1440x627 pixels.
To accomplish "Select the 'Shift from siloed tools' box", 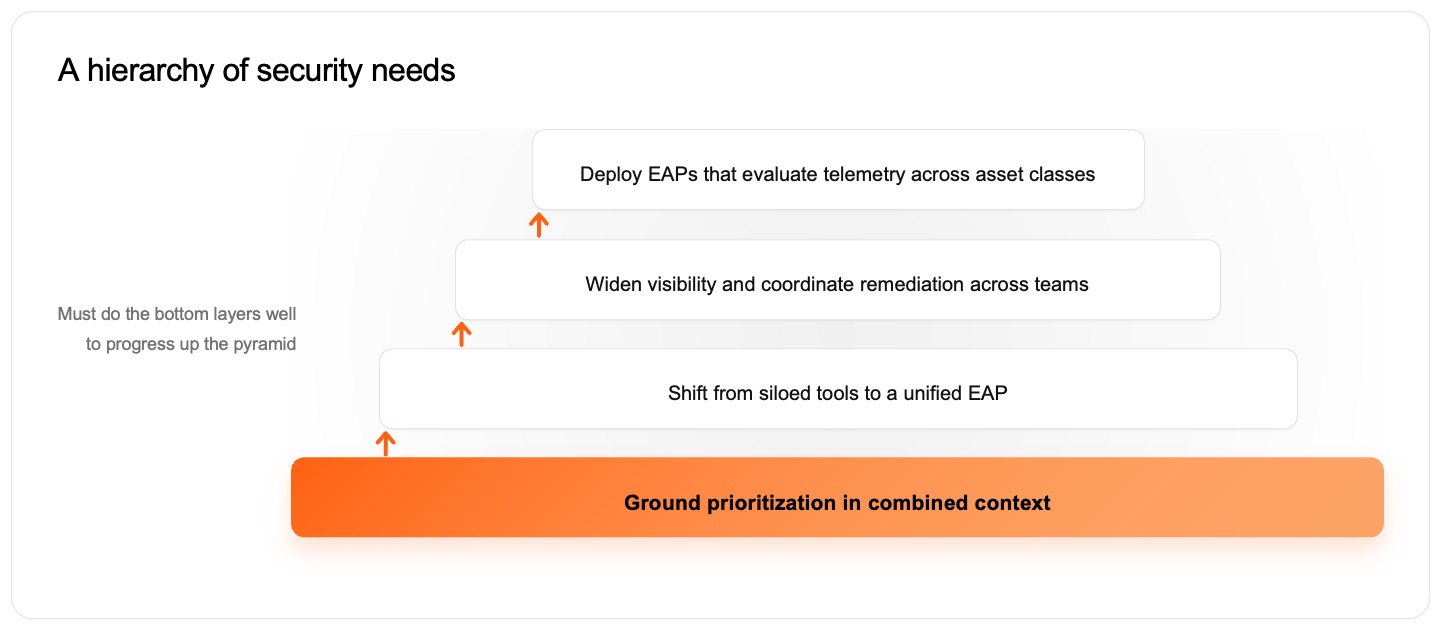I will 838,389.
